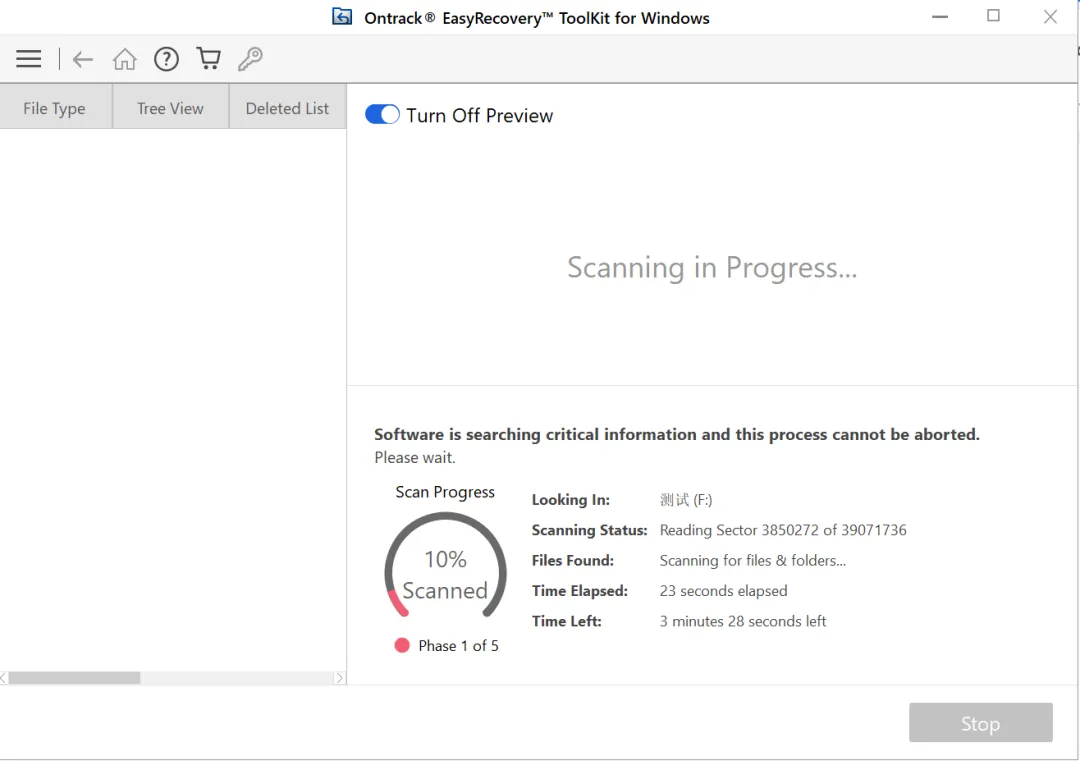The width and height of the screenshot is (1080, 761).
Task: Click the 'Scanning for files & folders...' text
Action: point(752,561)
